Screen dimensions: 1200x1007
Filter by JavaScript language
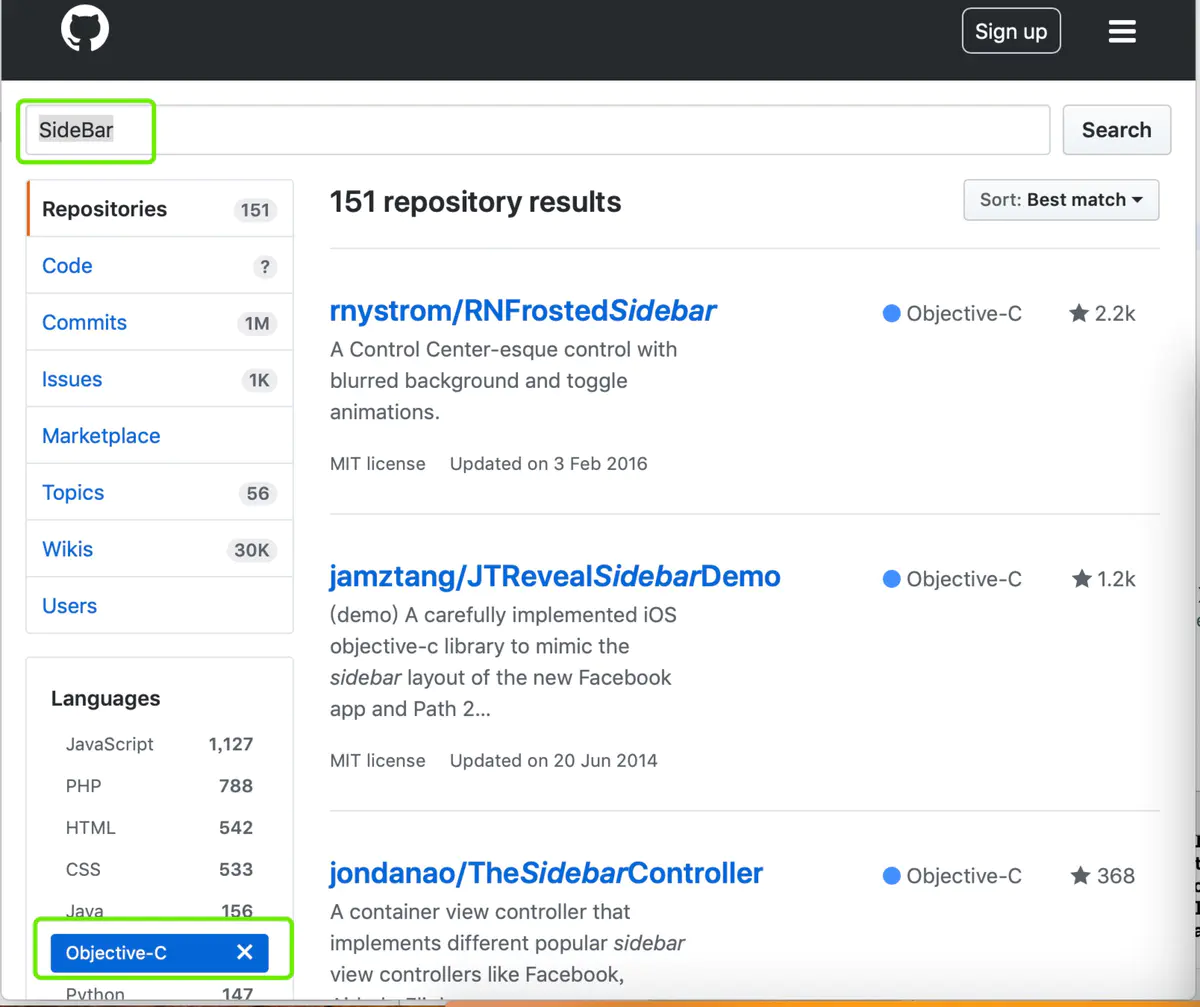tap(159, 744)
